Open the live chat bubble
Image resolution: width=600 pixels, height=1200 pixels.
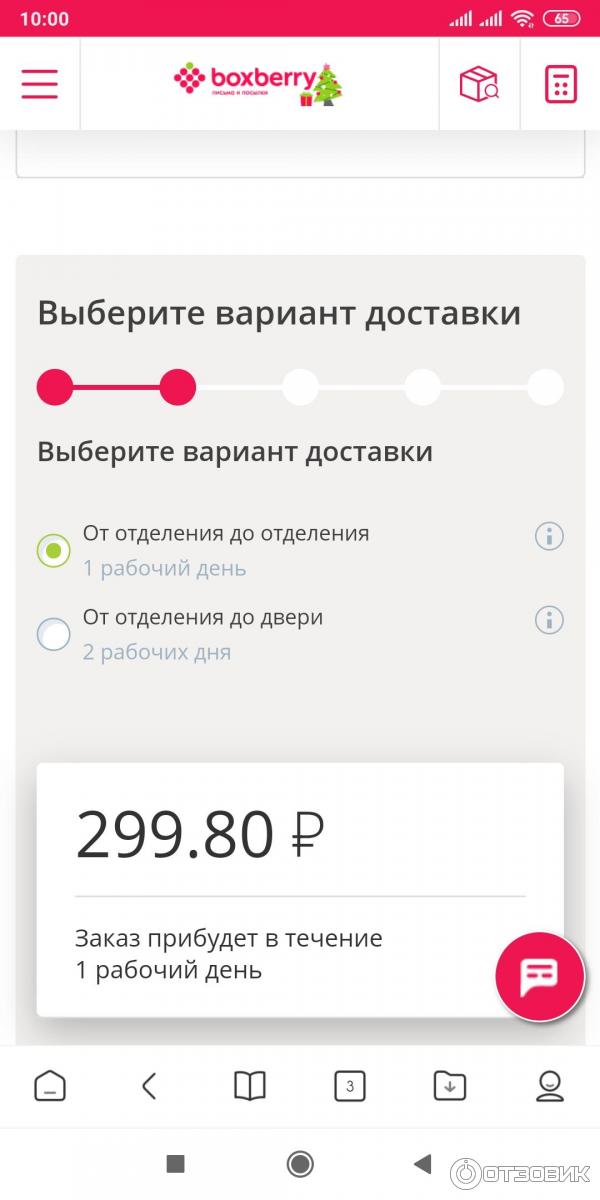[x=540, y=976]
